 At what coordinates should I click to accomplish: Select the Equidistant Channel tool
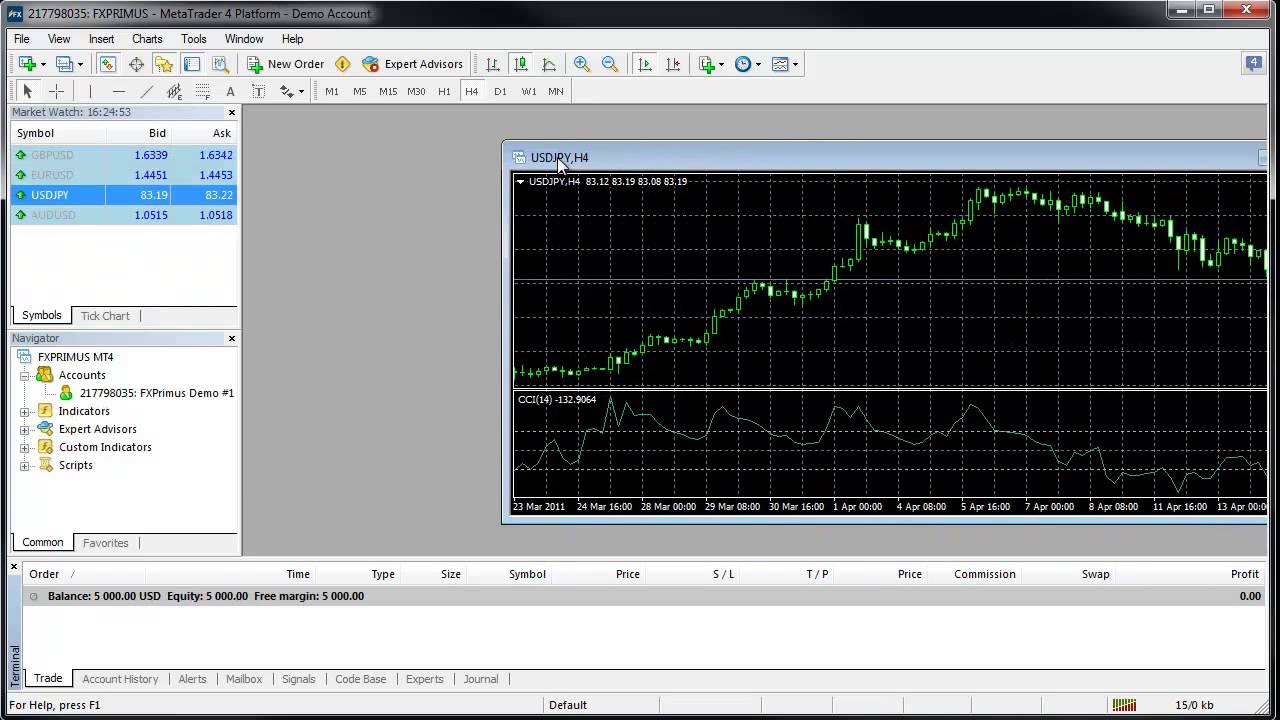[x=174, y=91]
